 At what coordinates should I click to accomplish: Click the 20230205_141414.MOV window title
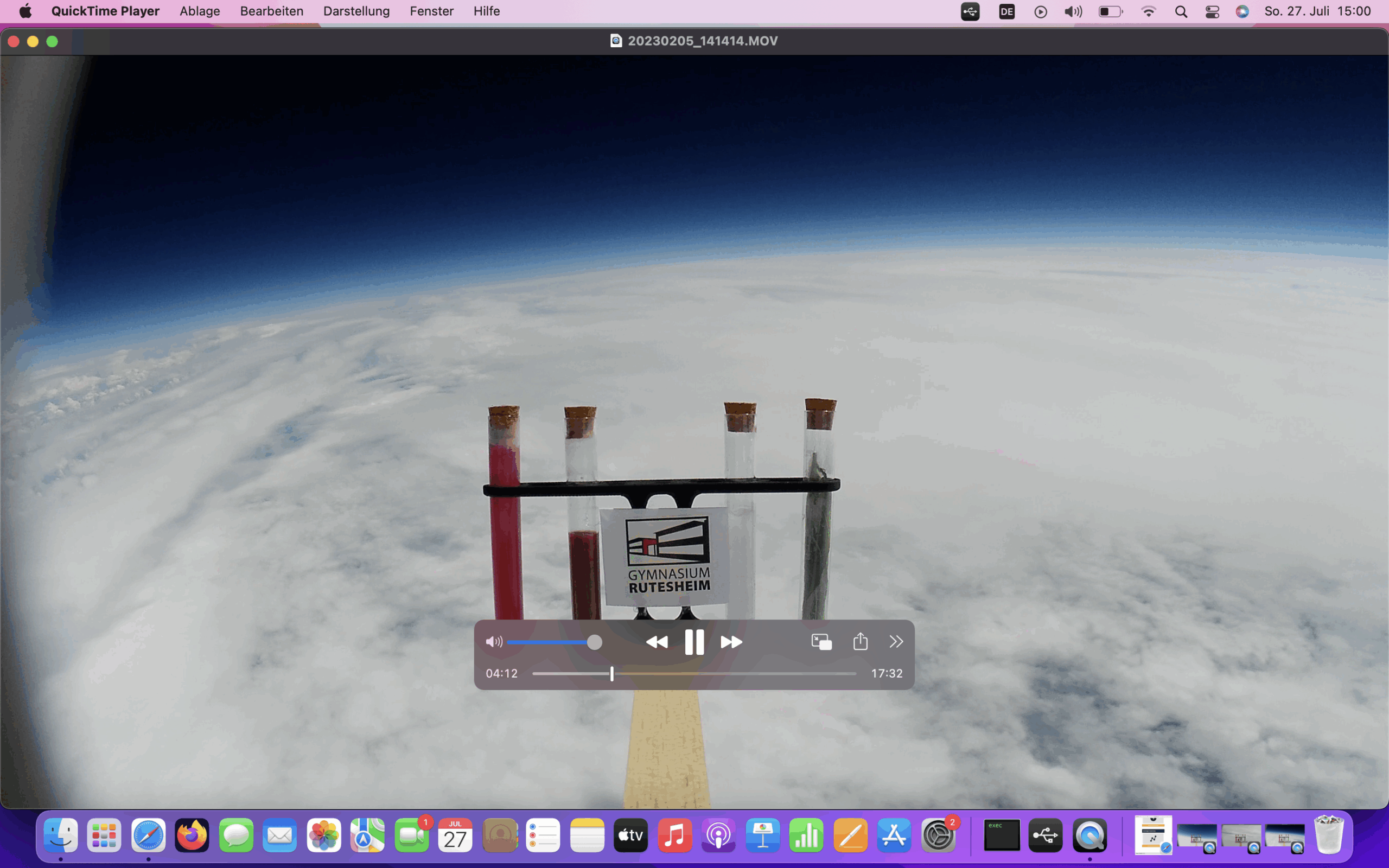click(x=703, y=41)
